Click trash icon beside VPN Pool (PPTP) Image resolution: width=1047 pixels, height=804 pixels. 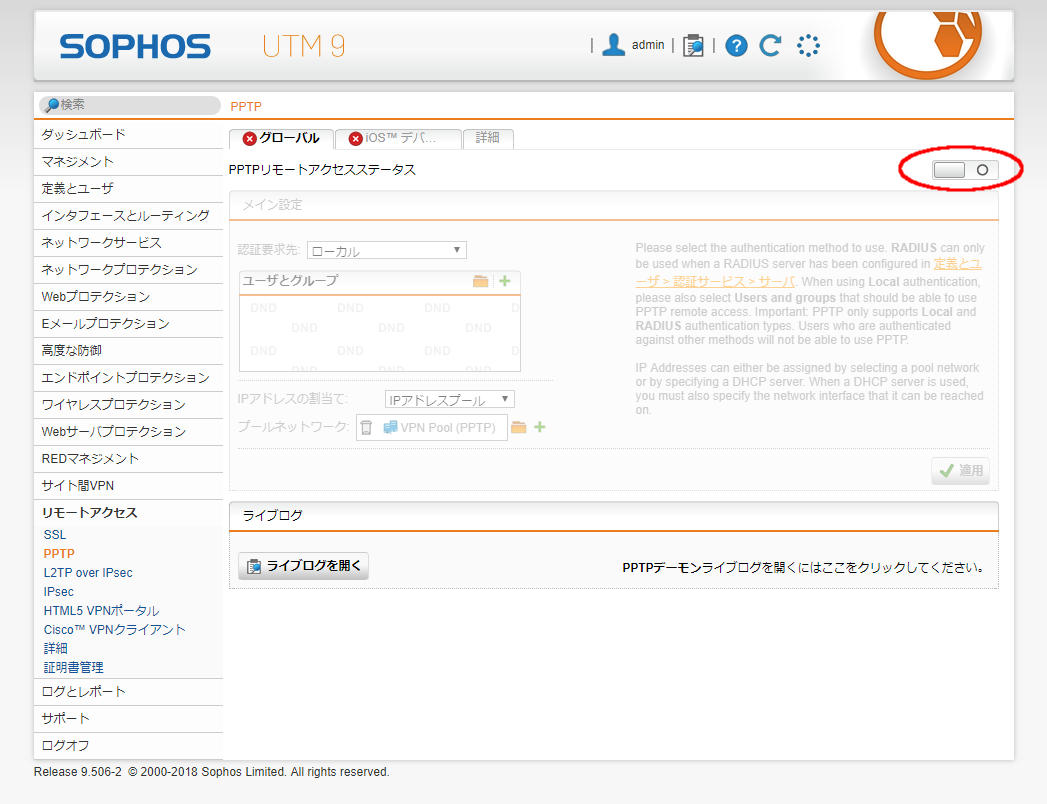366,428
